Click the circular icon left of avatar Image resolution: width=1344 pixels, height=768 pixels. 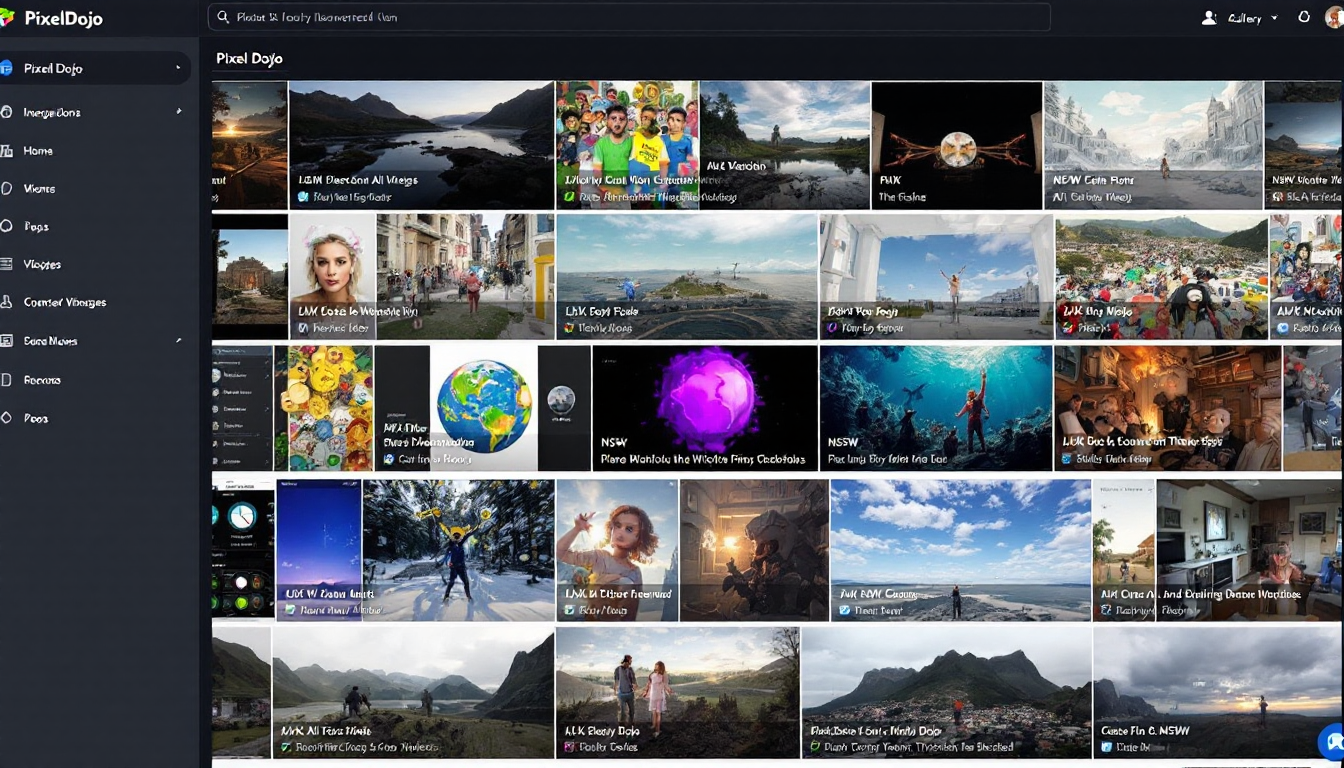tap(1303, 18)
